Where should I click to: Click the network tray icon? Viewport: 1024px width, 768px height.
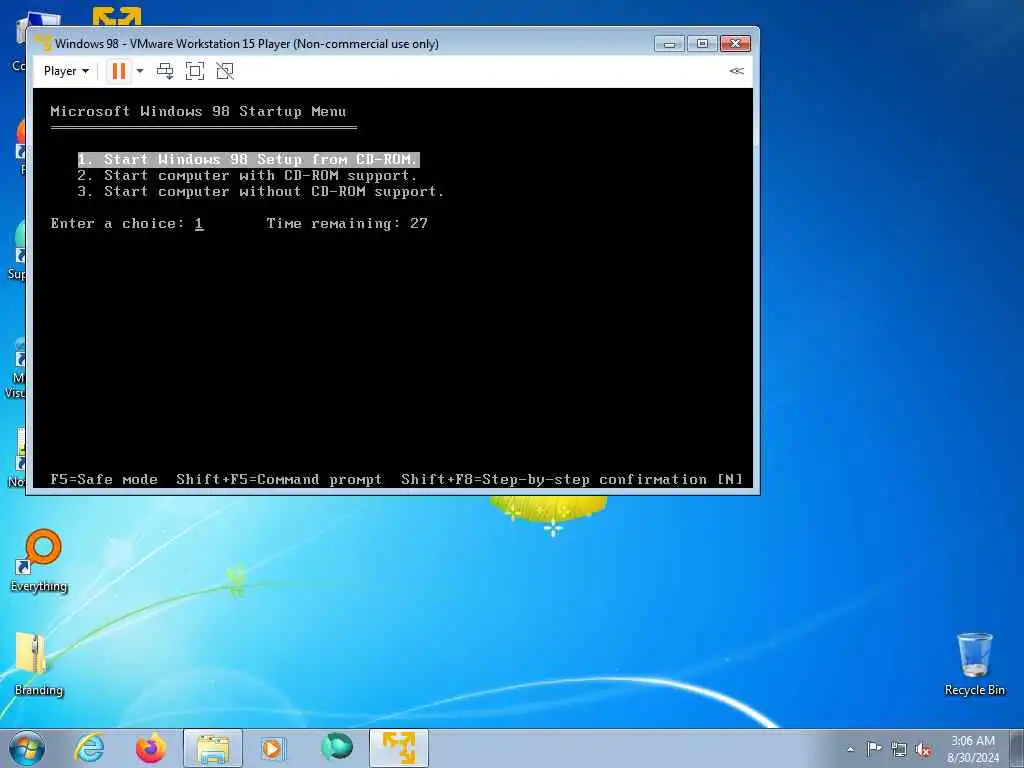point(899,749)
